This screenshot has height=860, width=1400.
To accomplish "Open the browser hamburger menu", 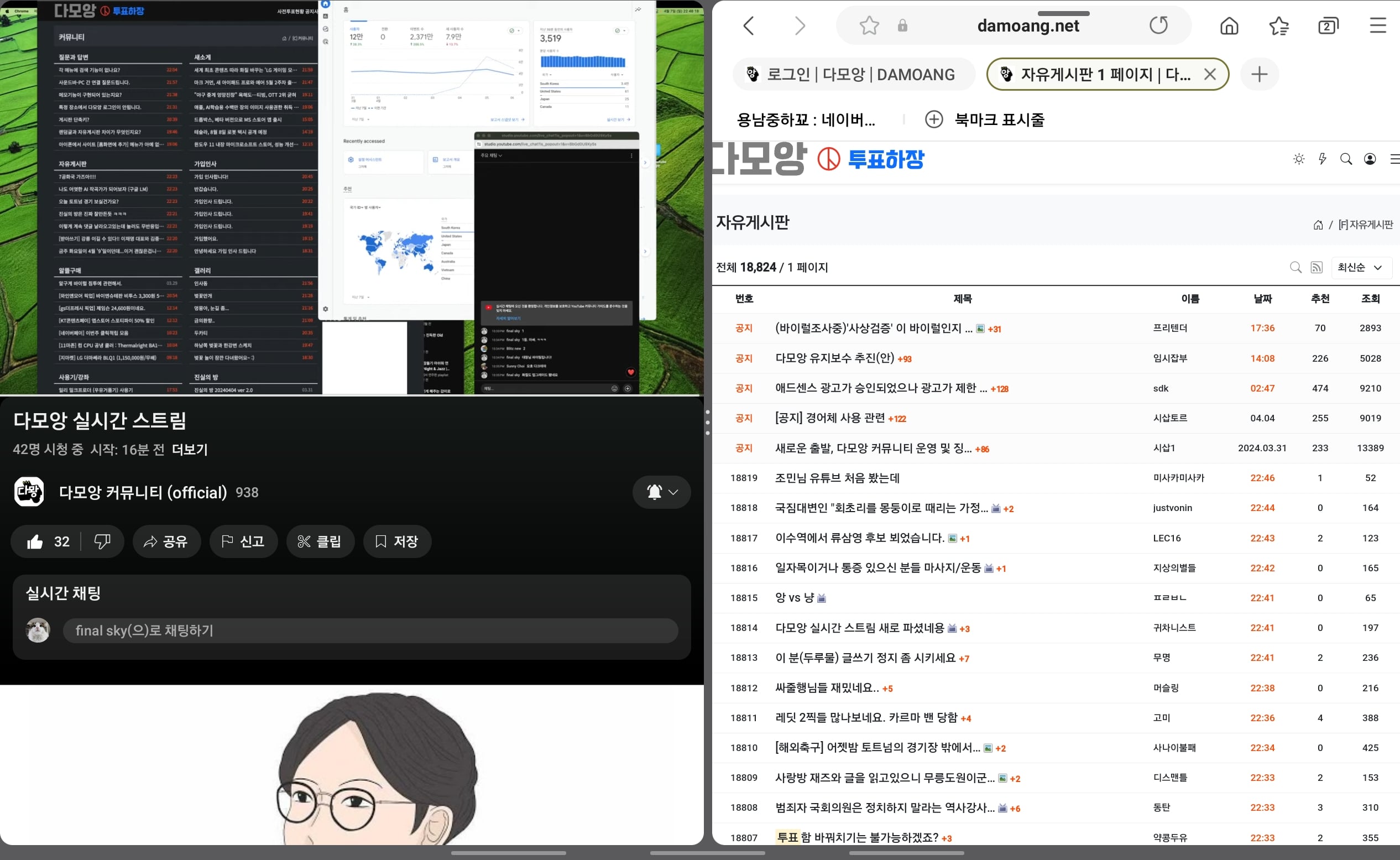I will pos(1377,25).
